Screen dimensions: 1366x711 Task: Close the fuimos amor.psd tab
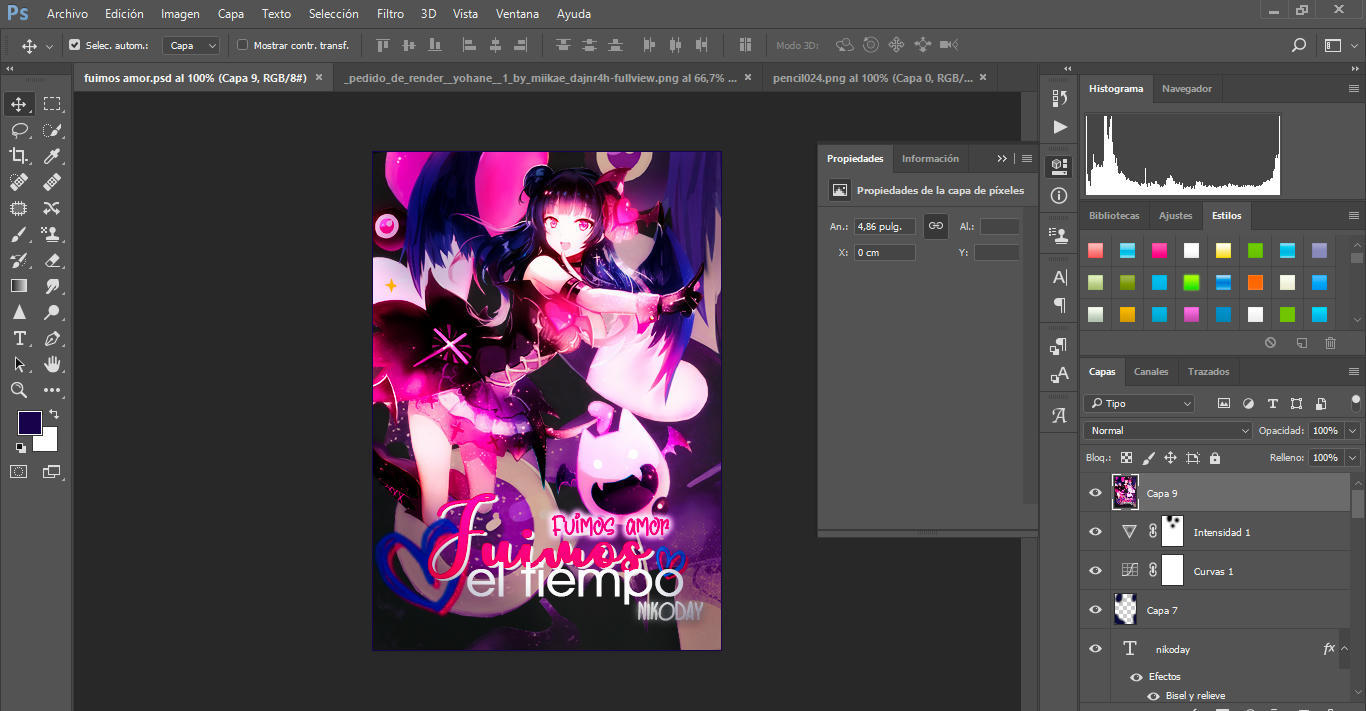319,77
